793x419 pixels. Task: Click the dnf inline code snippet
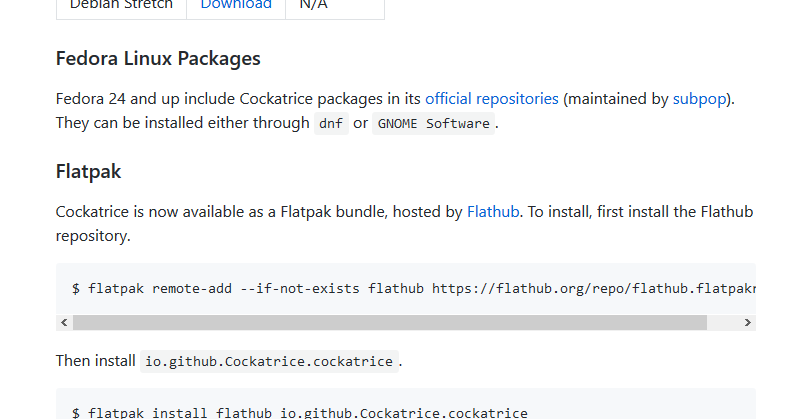tap(331, 123)
